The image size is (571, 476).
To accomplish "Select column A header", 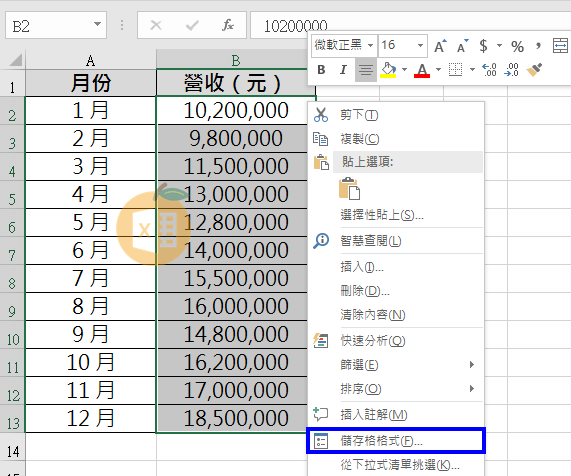I will tap(91, 60).
